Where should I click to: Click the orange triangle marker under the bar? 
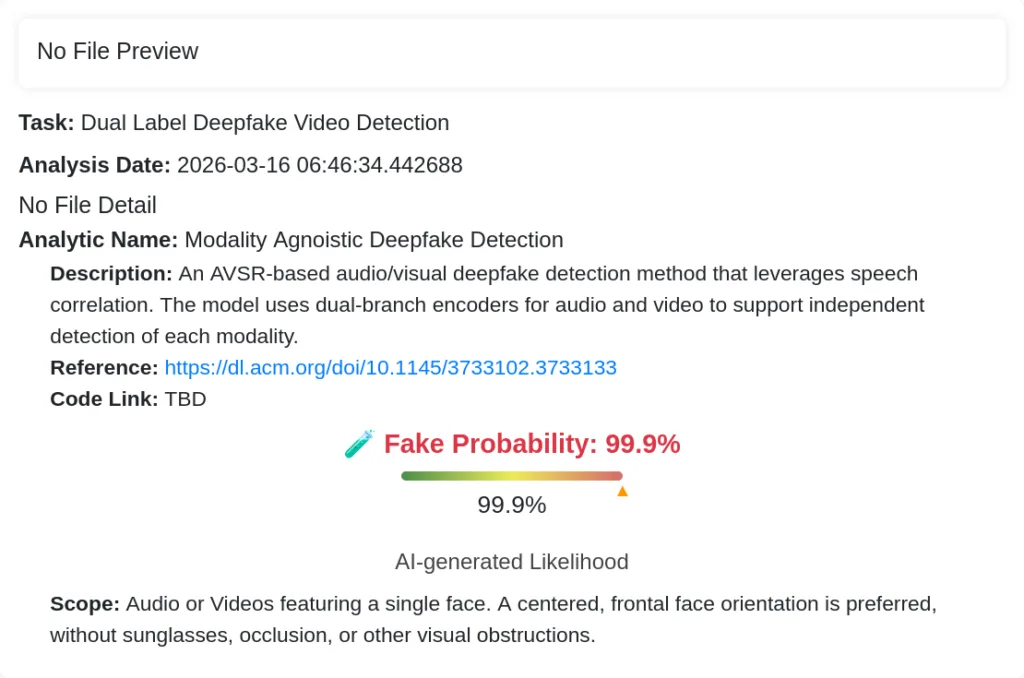tap(622, 491)
